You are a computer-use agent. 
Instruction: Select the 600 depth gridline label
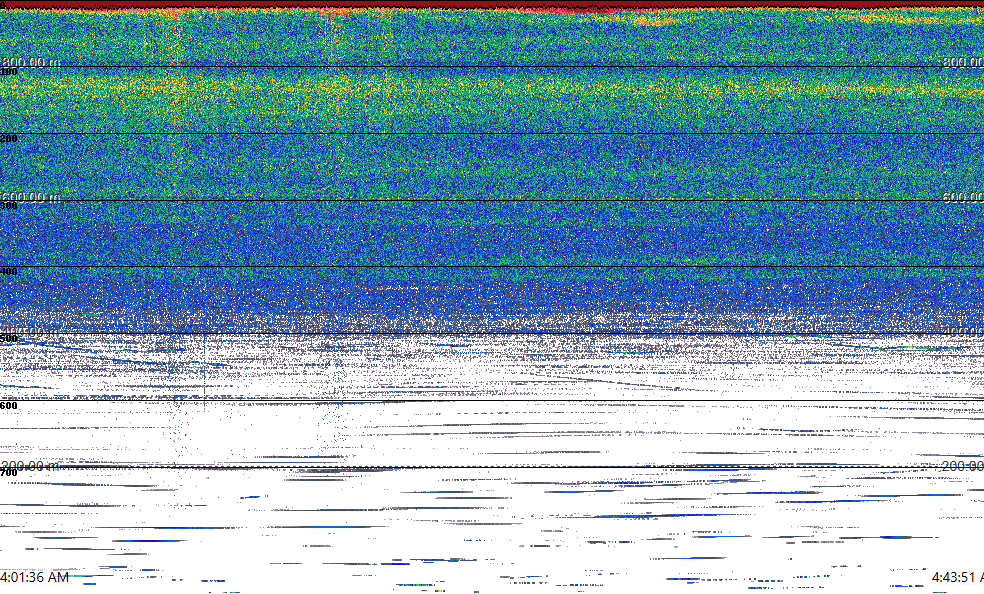(x=9, y=406)
